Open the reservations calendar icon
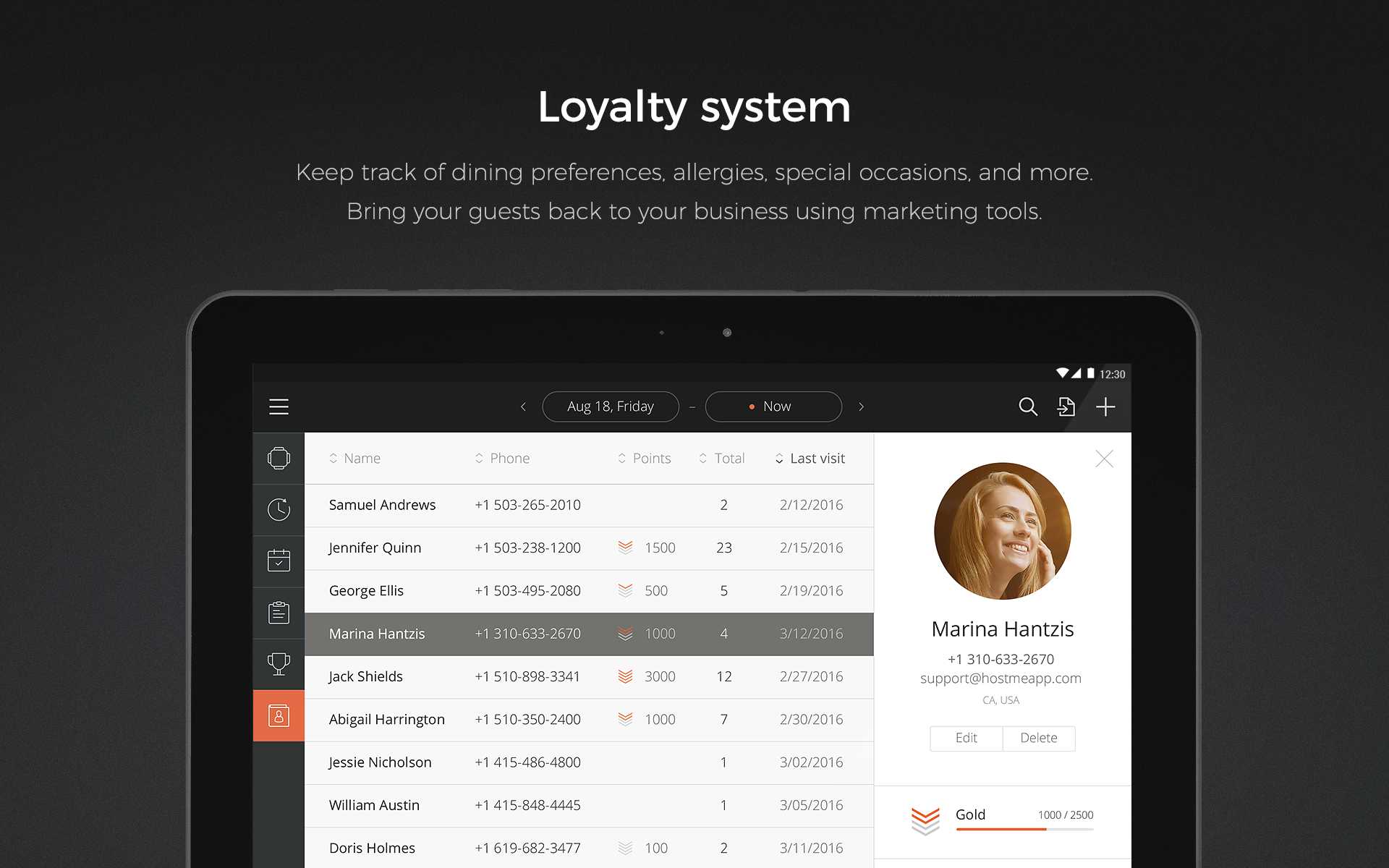The width and height of the screenshot is (1389, 868). (x=279, y=561)
